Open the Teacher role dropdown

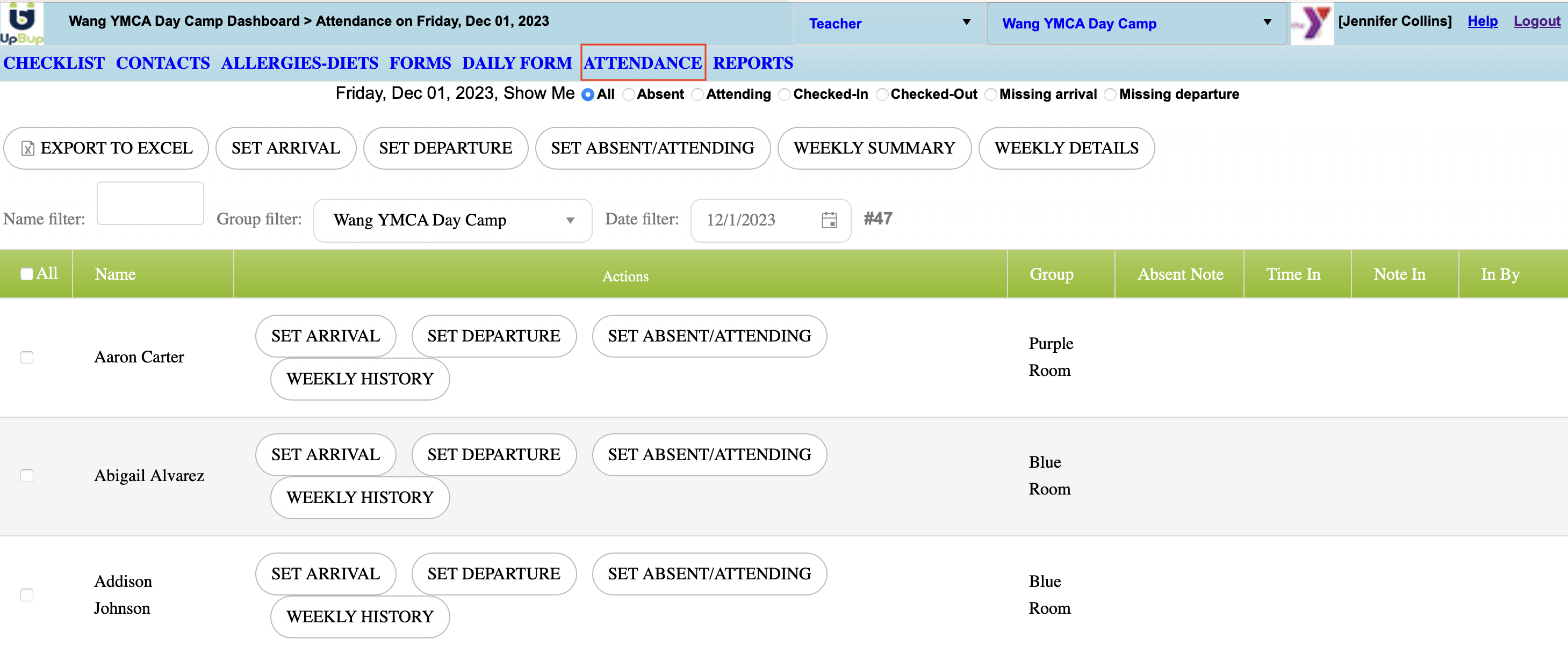point(889,23)
